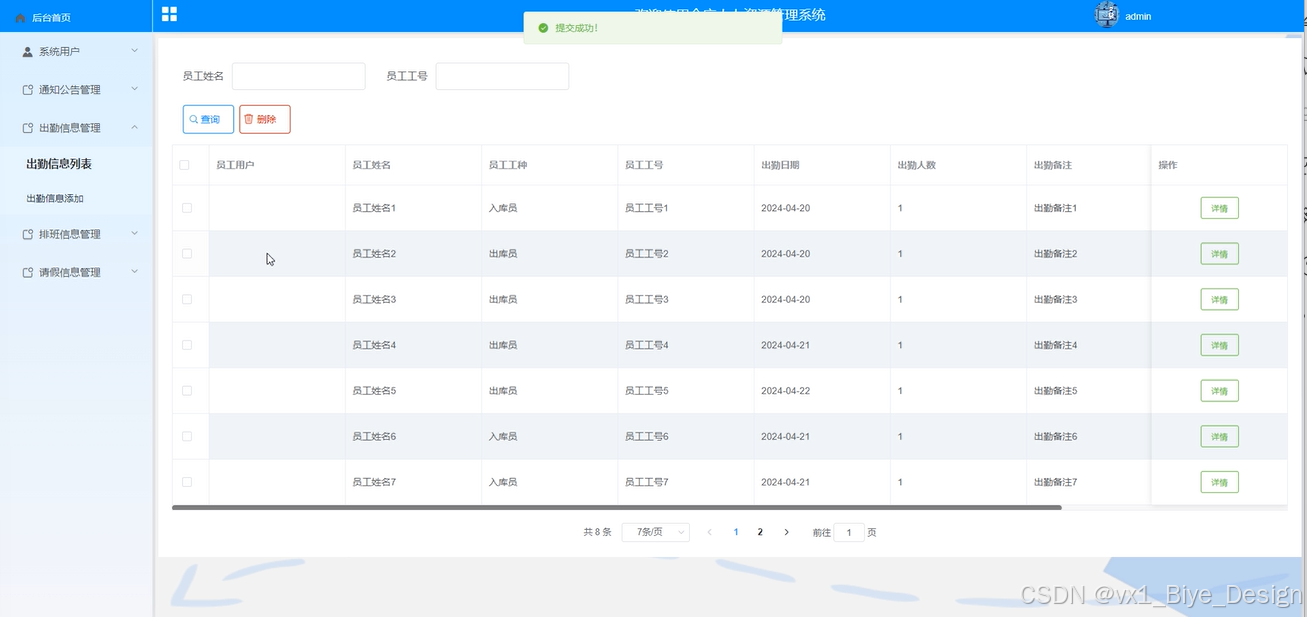This screenshot has width=1307, height=617.
Task: Focus the 员工工号 search field
Action: [x=502, y=76]
